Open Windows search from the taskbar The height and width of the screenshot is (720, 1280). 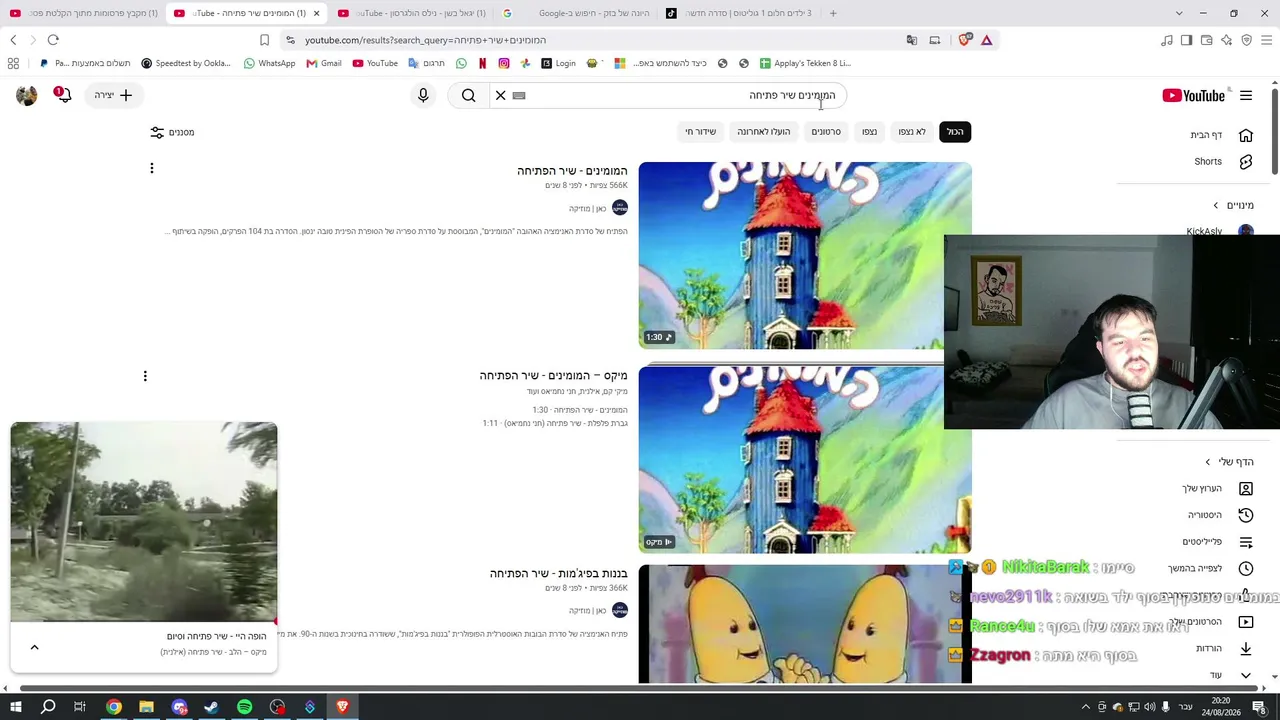pos(48,707)
